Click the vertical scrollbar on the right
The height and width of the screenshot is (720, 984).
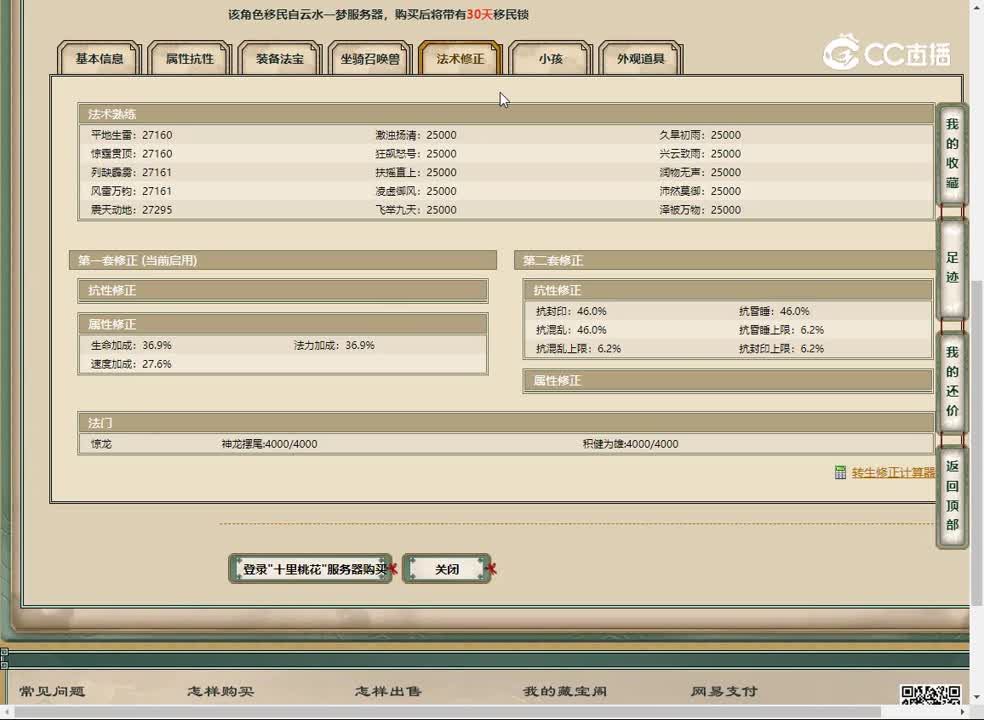tap(976, 300)
